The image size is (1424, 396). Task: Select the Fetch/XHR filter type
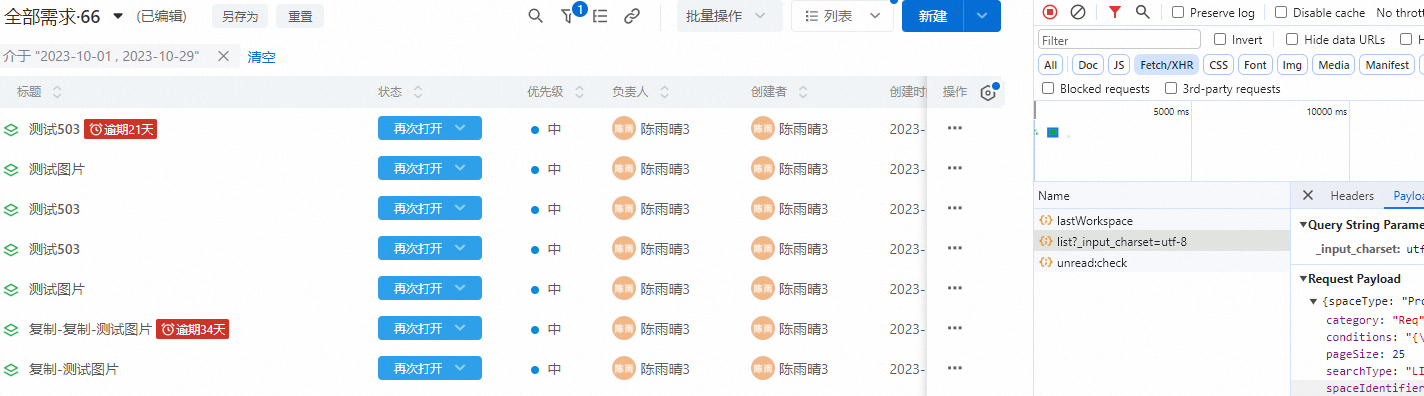tap(1167, 65)
